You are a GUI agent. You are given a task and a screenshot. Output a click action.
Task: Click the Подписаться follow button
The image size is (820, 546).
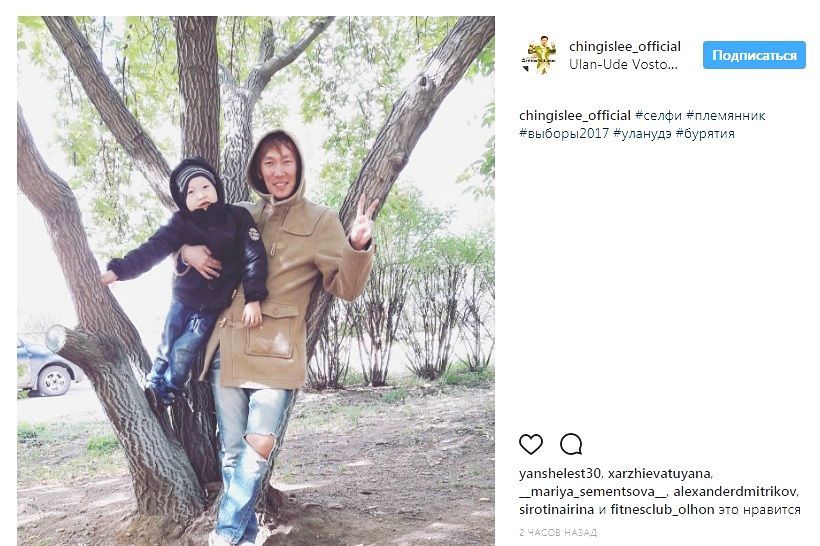pyautogui.click(x=754, y=55)
